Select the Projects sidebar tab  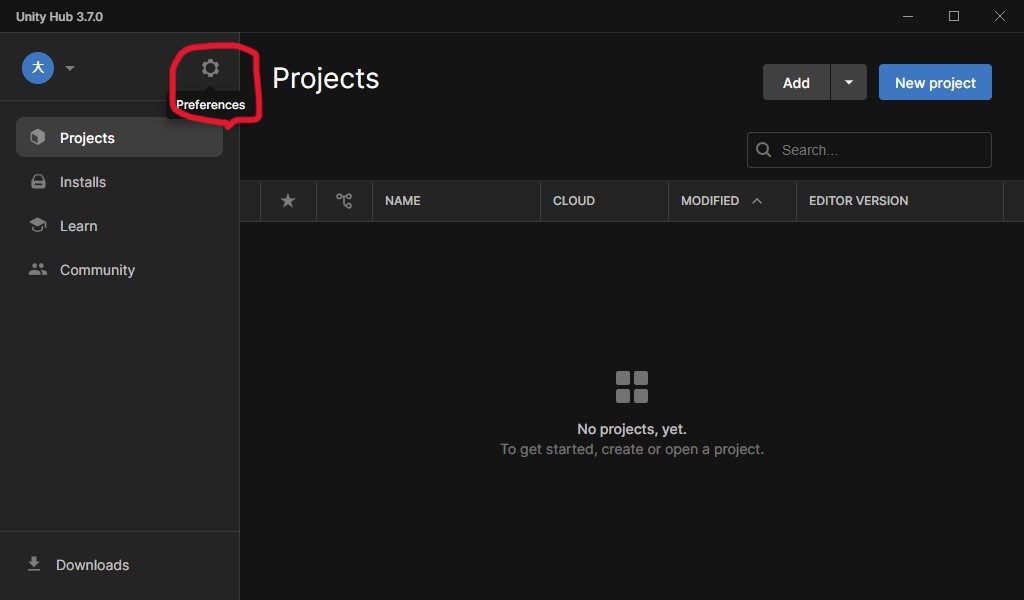[x=119, y=138]
